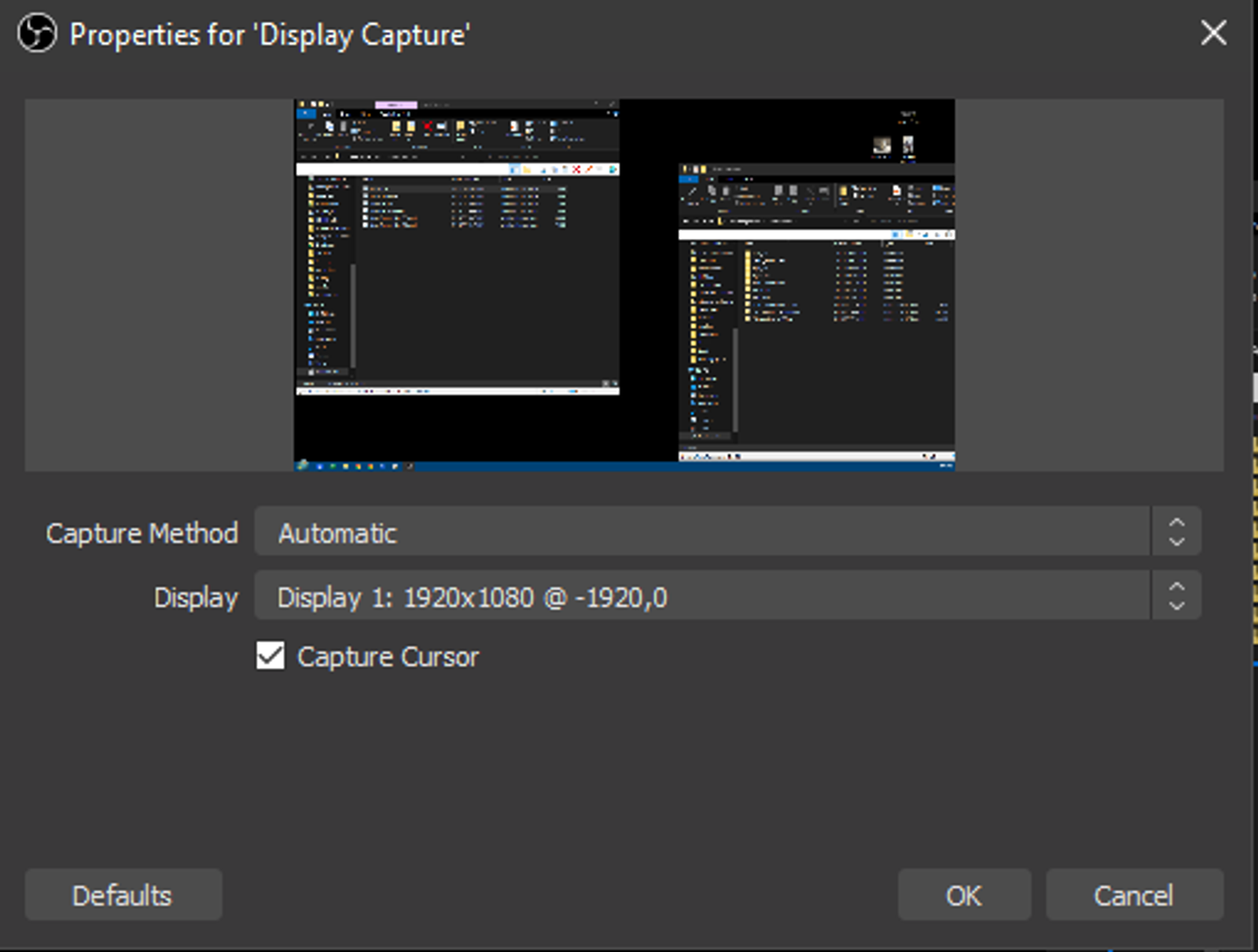The image size is (1258, 952).
Task: Uncheck the Capture Cursor checkbox
Action: [270, 656]
